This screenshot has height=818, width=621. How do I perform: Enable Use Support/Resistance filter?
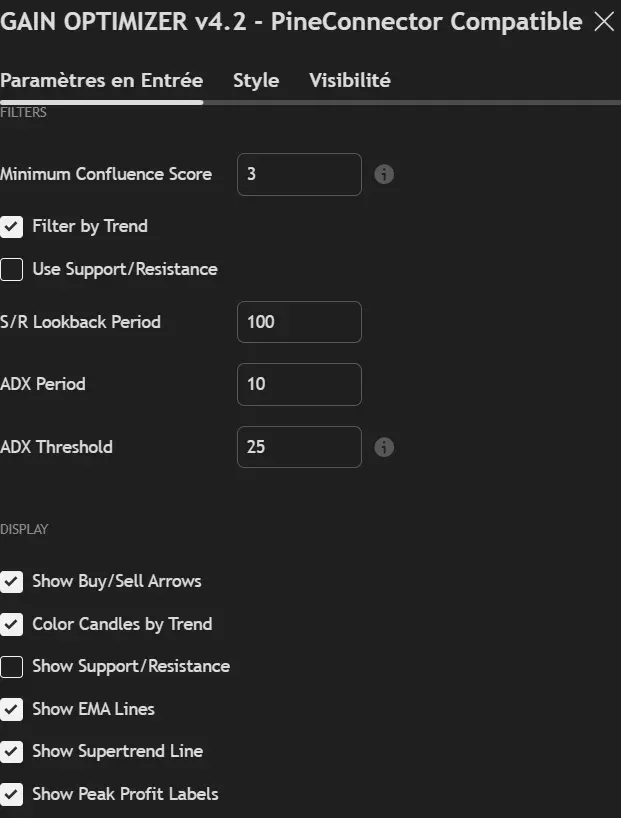click(x=13, y=269)
